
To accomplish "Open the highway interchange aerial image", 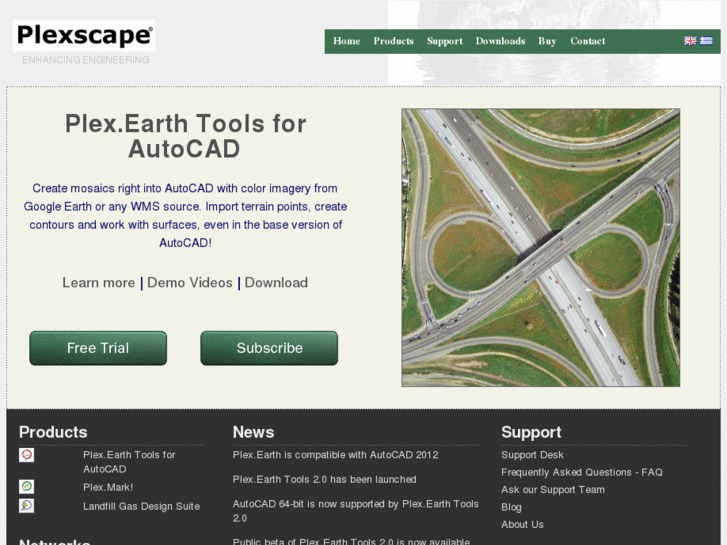I will click(x=541, y=247).
